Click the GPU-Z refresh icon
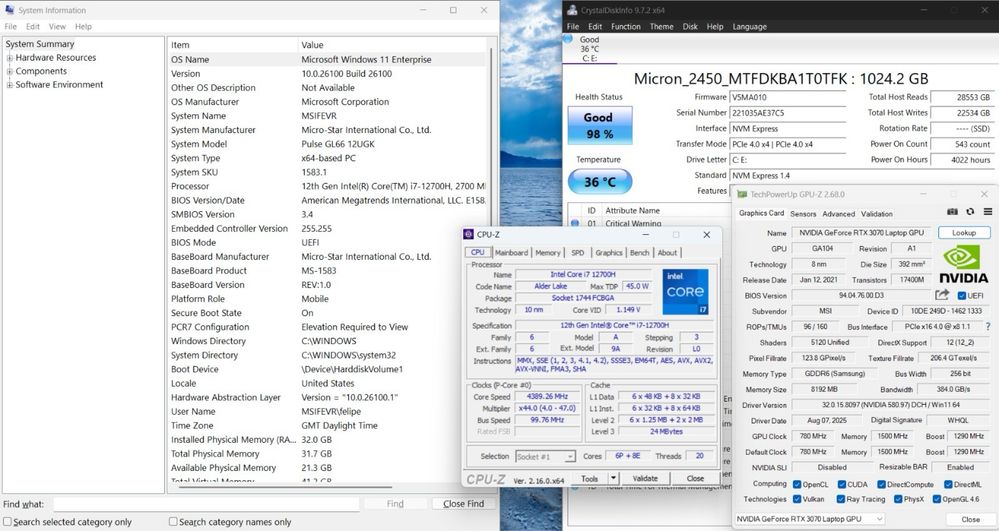 (x=970, y=212)
